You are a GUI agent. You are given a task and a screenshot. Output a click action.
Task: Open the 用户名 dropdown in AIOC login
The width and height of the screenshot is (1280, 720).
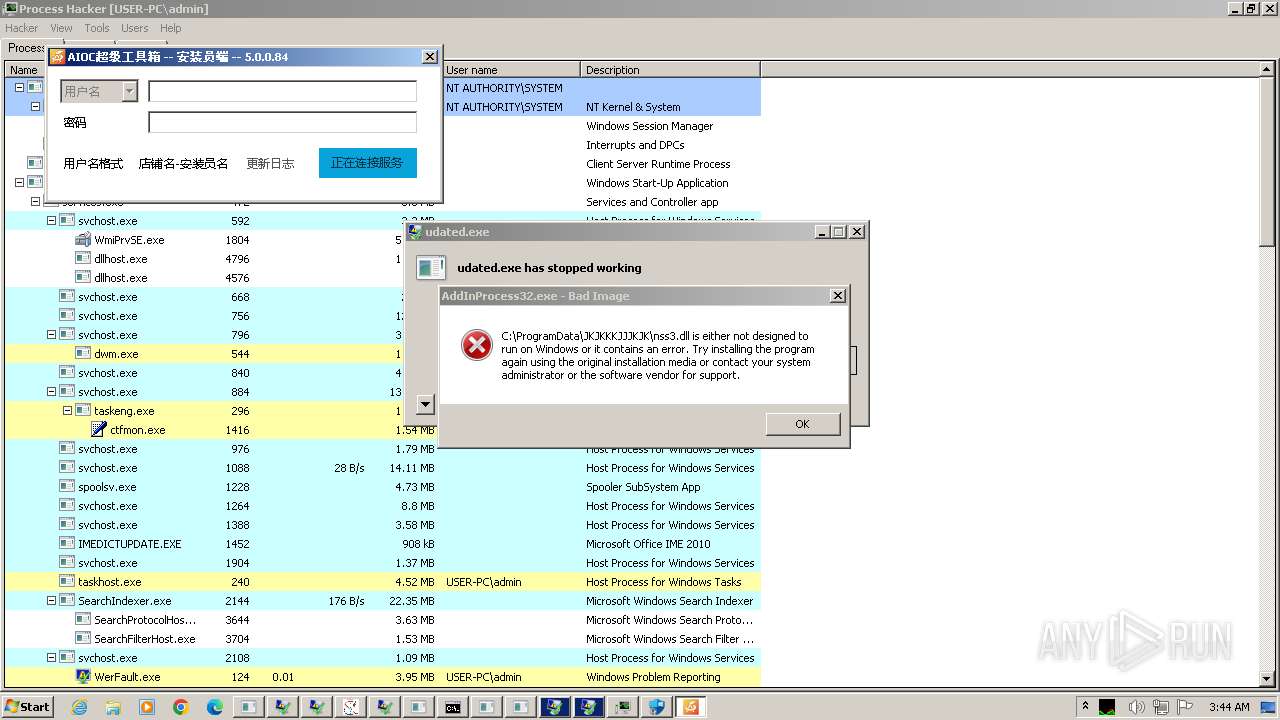129,92
